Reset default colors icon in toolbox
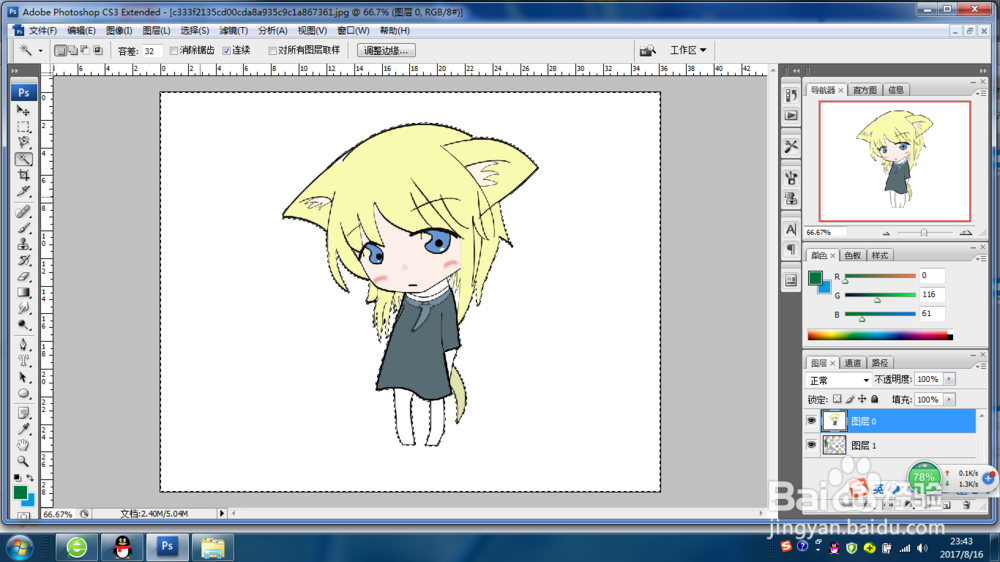The height and width of the screenshot is (562, 1000). coord(17,477)
